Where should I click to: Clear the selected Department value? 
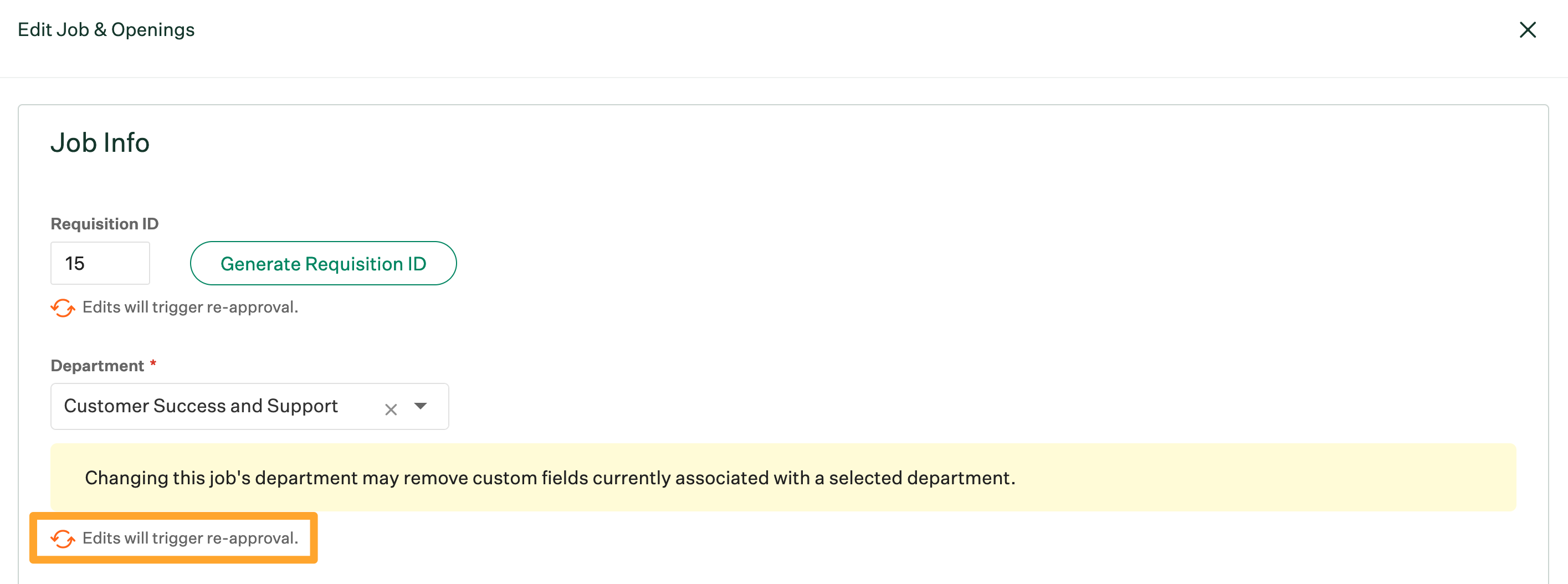click(391, 409)
